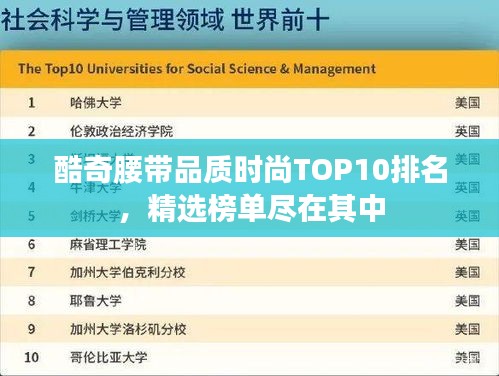The image size is (499, 376).
Task: Click rank number 1 beside 哈佛大学
Action: (31, 103)
